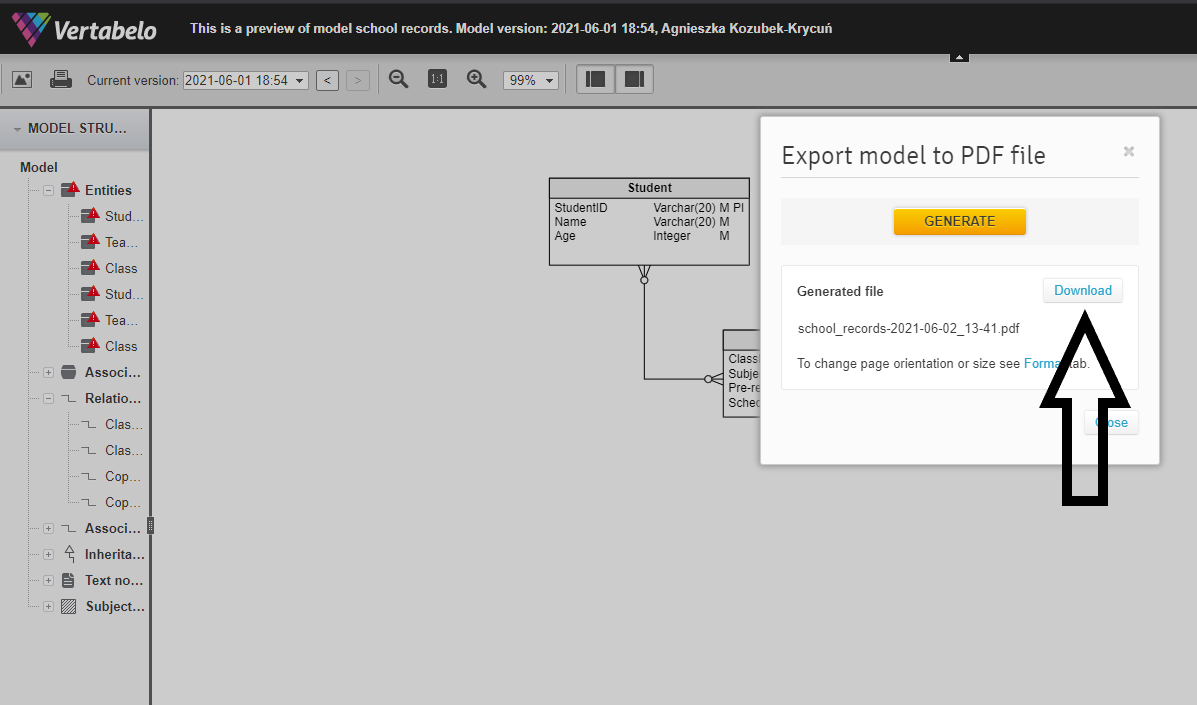The image size is (1197, 705).
Task: Click the Export model to PDF title
Action: coord(913,156)
